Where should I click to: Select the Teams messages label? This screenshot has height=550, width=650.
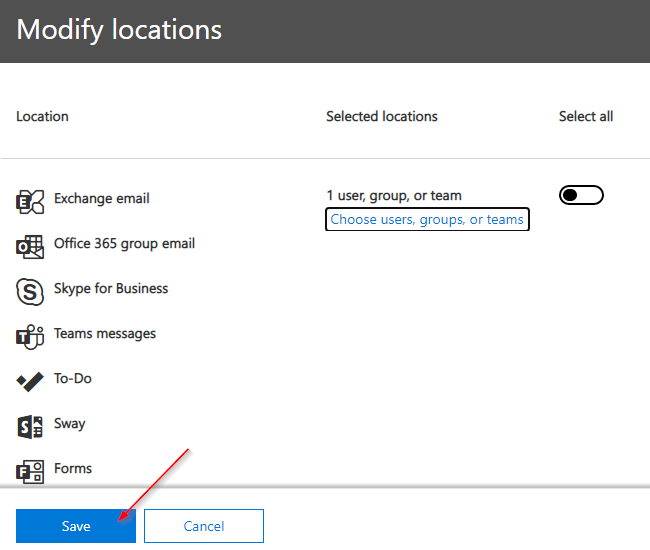(105, 334)
